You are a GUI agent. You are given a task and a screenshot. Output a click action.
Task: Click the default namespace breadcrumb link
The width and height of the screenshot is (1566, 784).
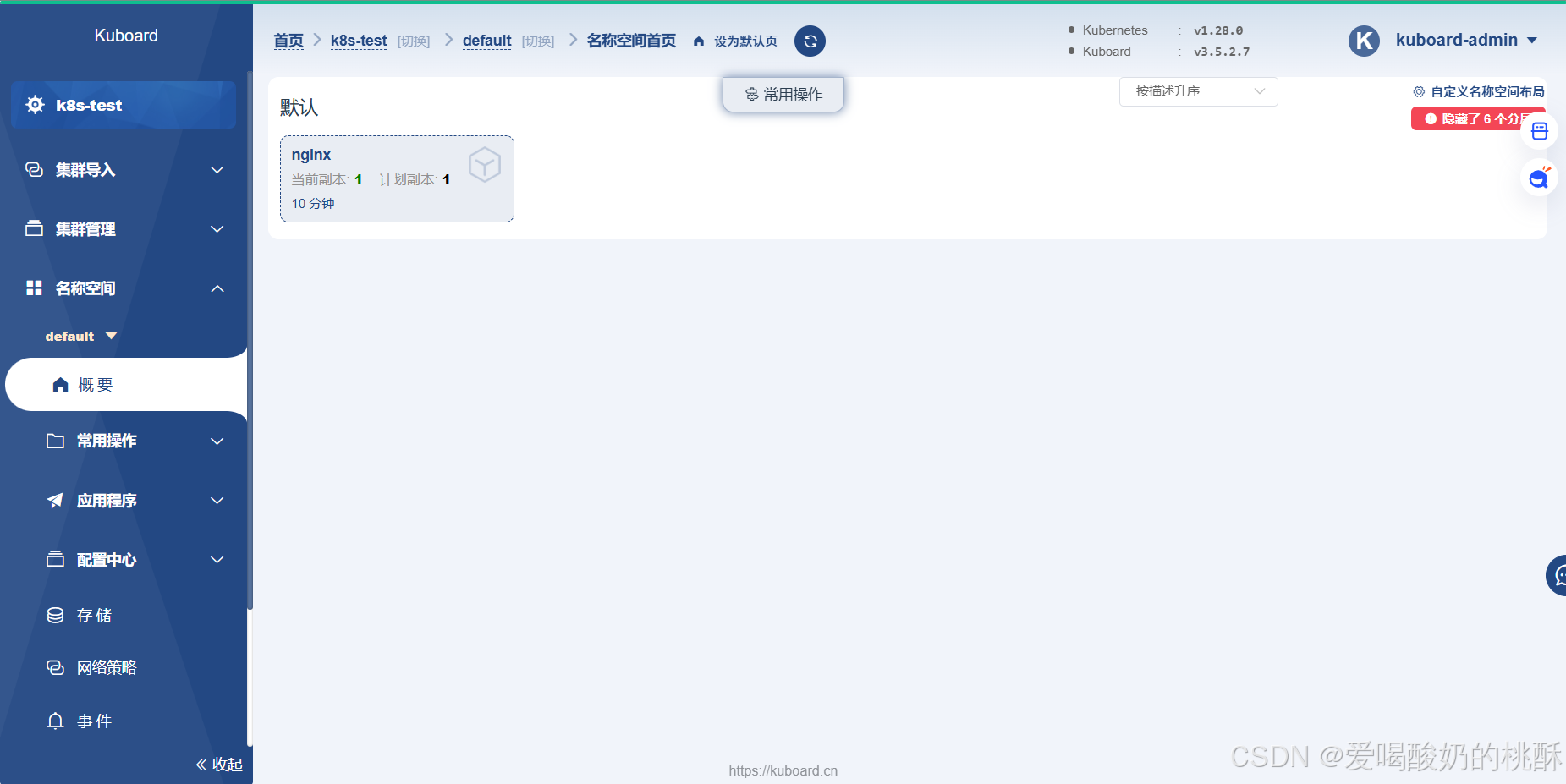click(486, 41)
